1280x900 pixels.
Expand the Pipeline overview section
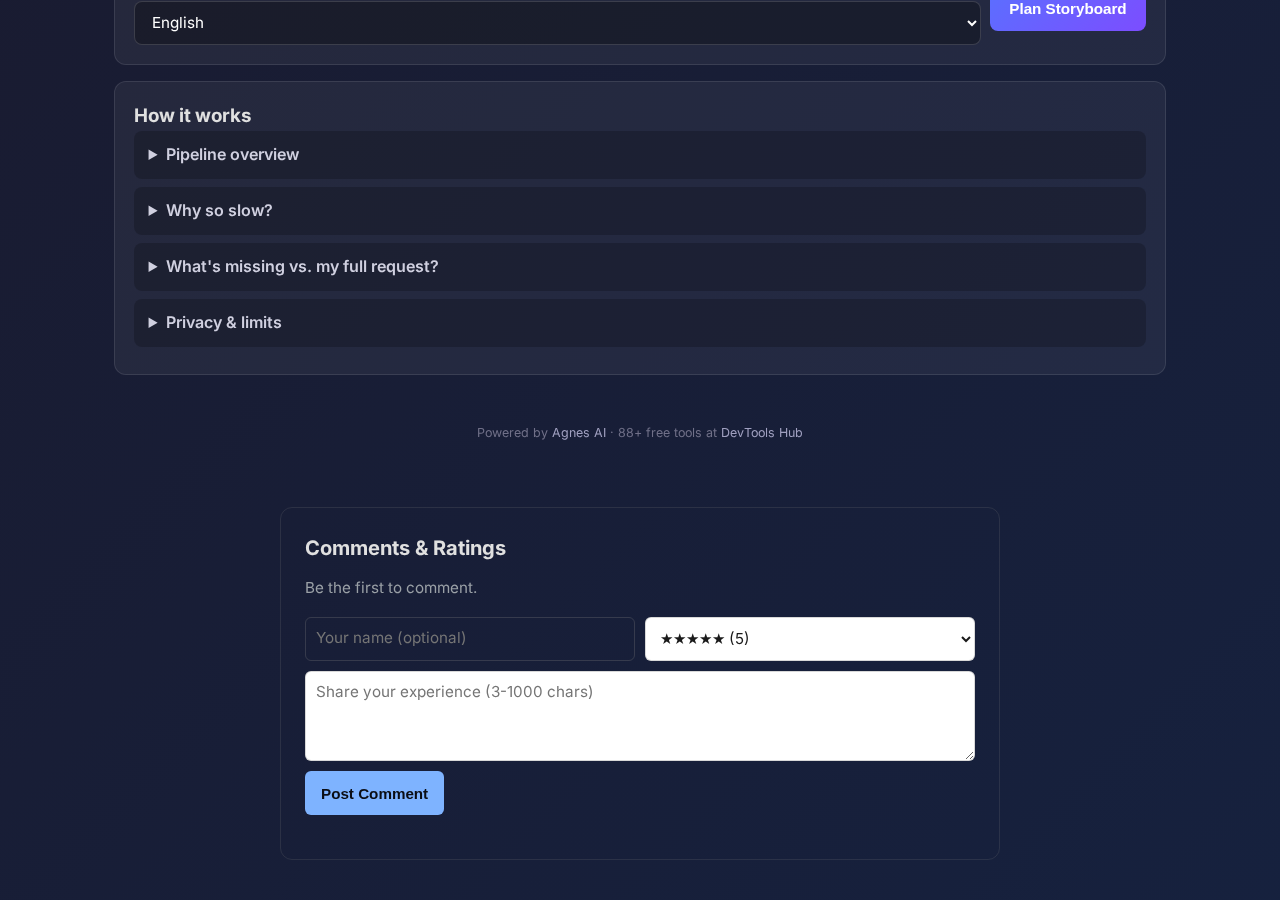tap(640, 155)
